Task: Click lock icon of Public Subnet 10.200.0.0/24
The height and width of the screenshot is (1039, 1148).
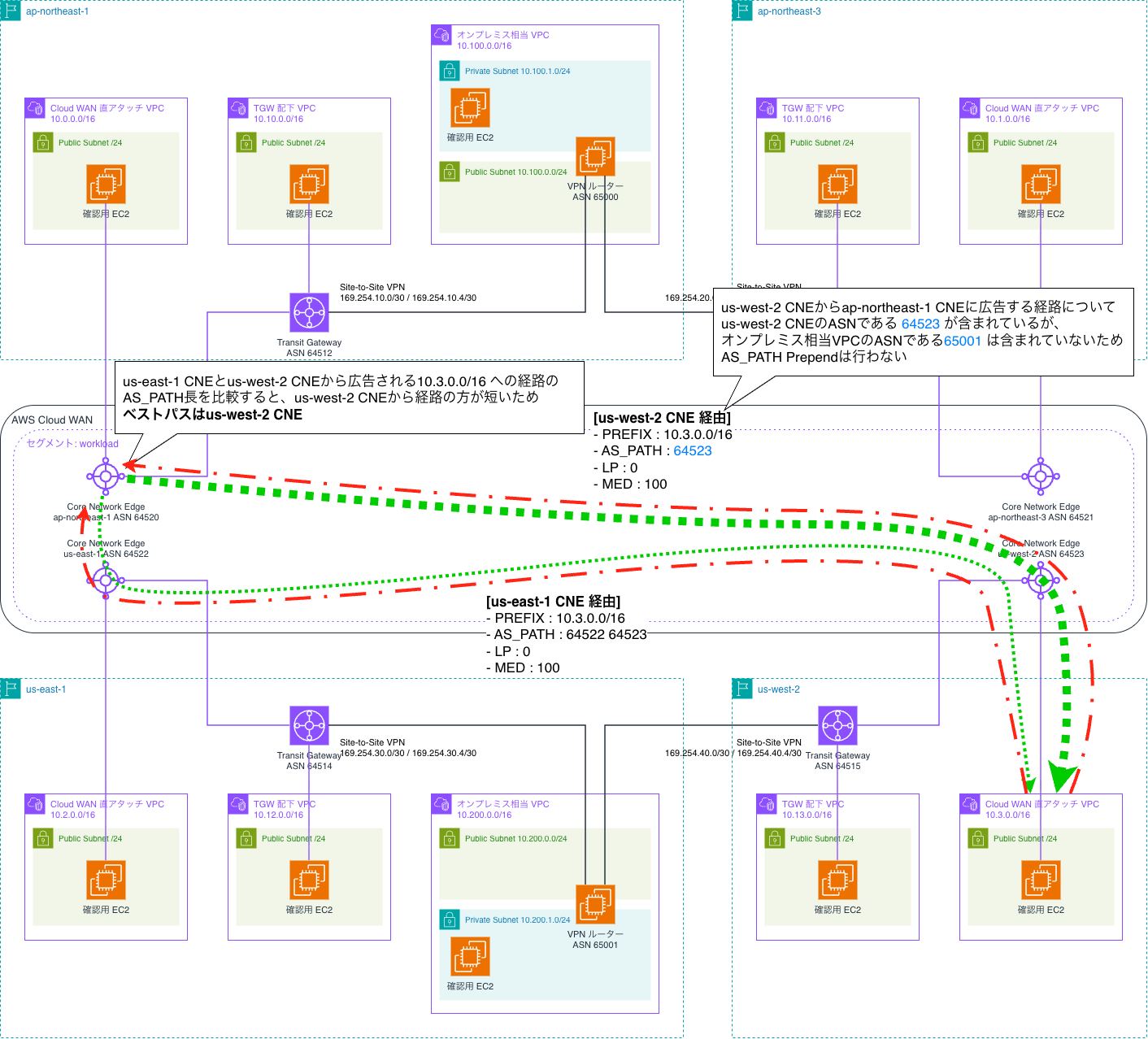Action: click(x=450, y=838)
